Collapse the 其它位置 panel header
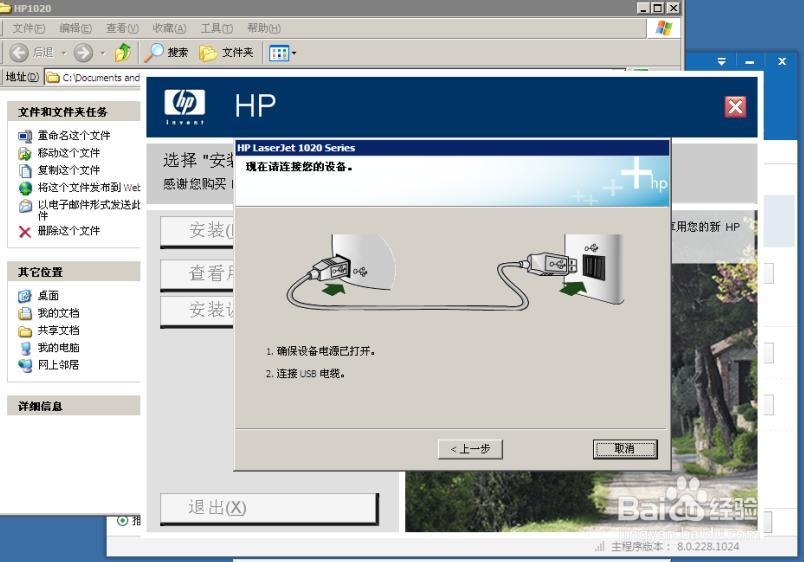 click(x=74, y=272)
